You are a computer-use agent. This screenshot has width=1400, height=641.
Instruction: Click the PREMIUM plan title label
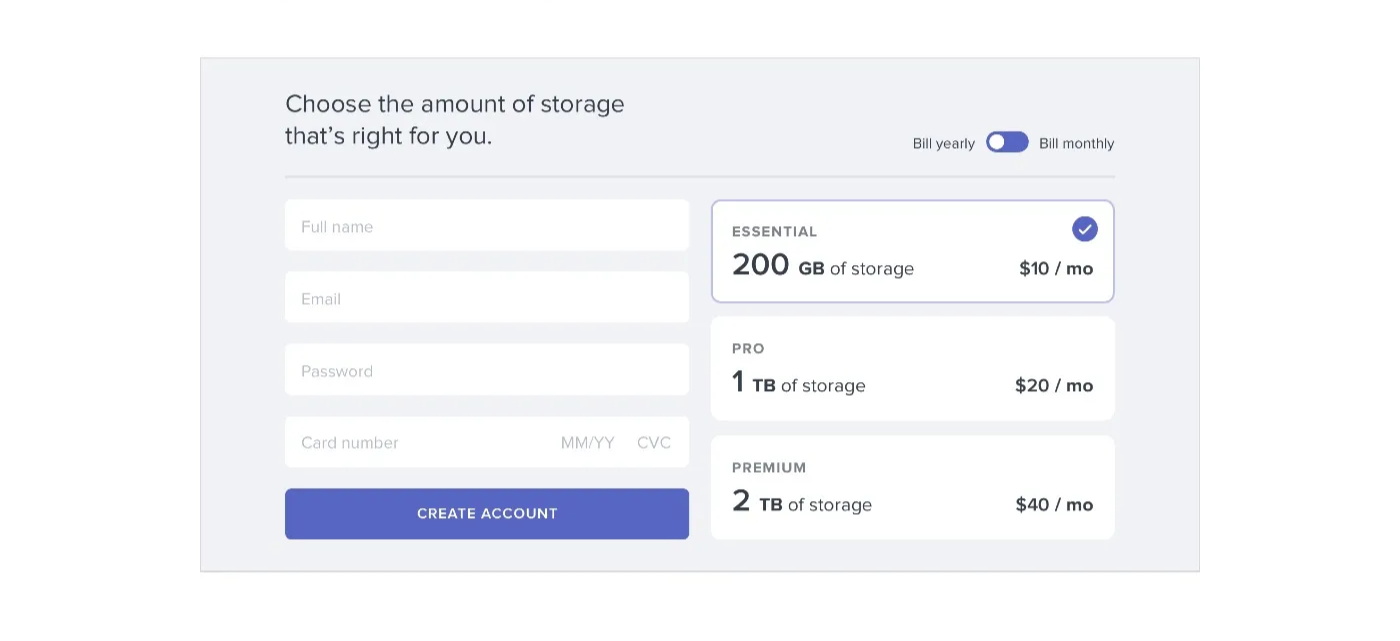tap(768, 467)
